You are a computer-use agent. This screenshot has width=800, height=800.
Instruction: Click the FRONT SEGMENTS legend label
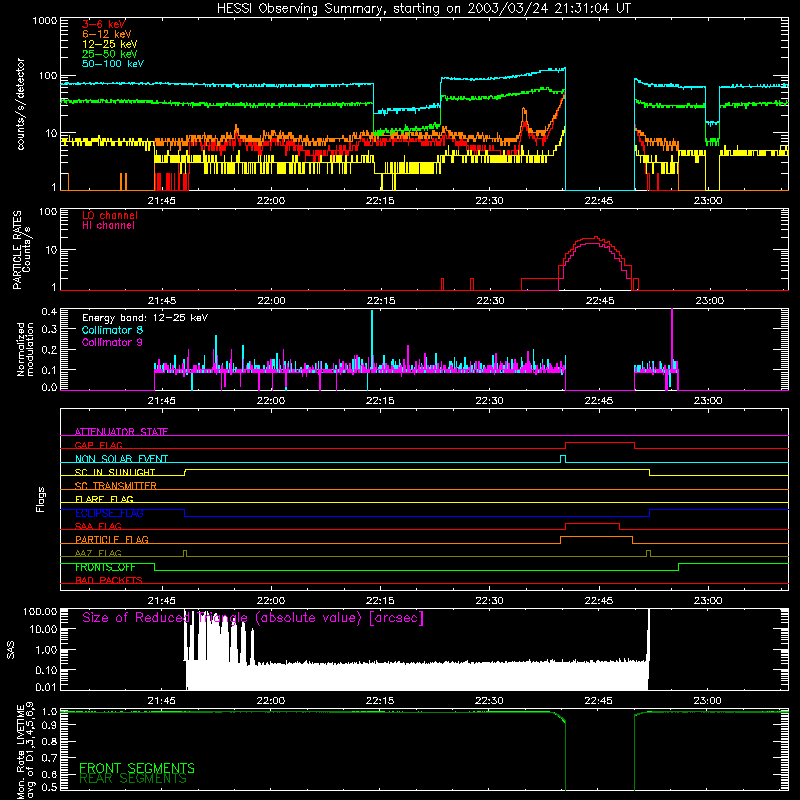tap(137, 768)
